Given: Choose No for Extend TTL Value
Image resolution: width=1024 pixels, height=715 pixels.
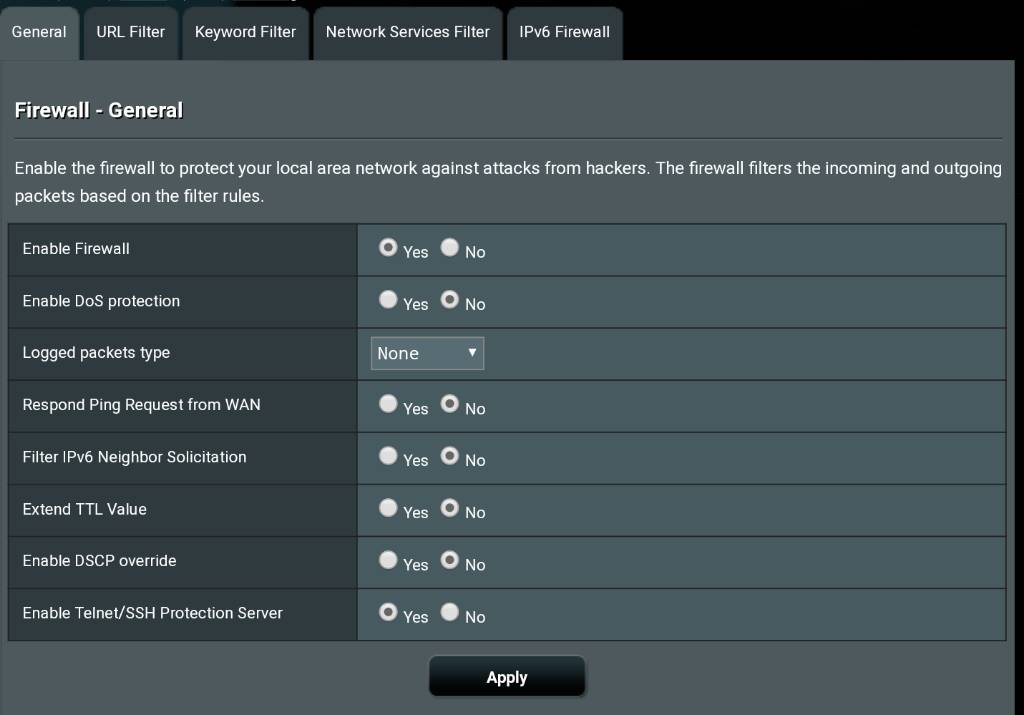Looking at the screenshot, I should [450, 508].
